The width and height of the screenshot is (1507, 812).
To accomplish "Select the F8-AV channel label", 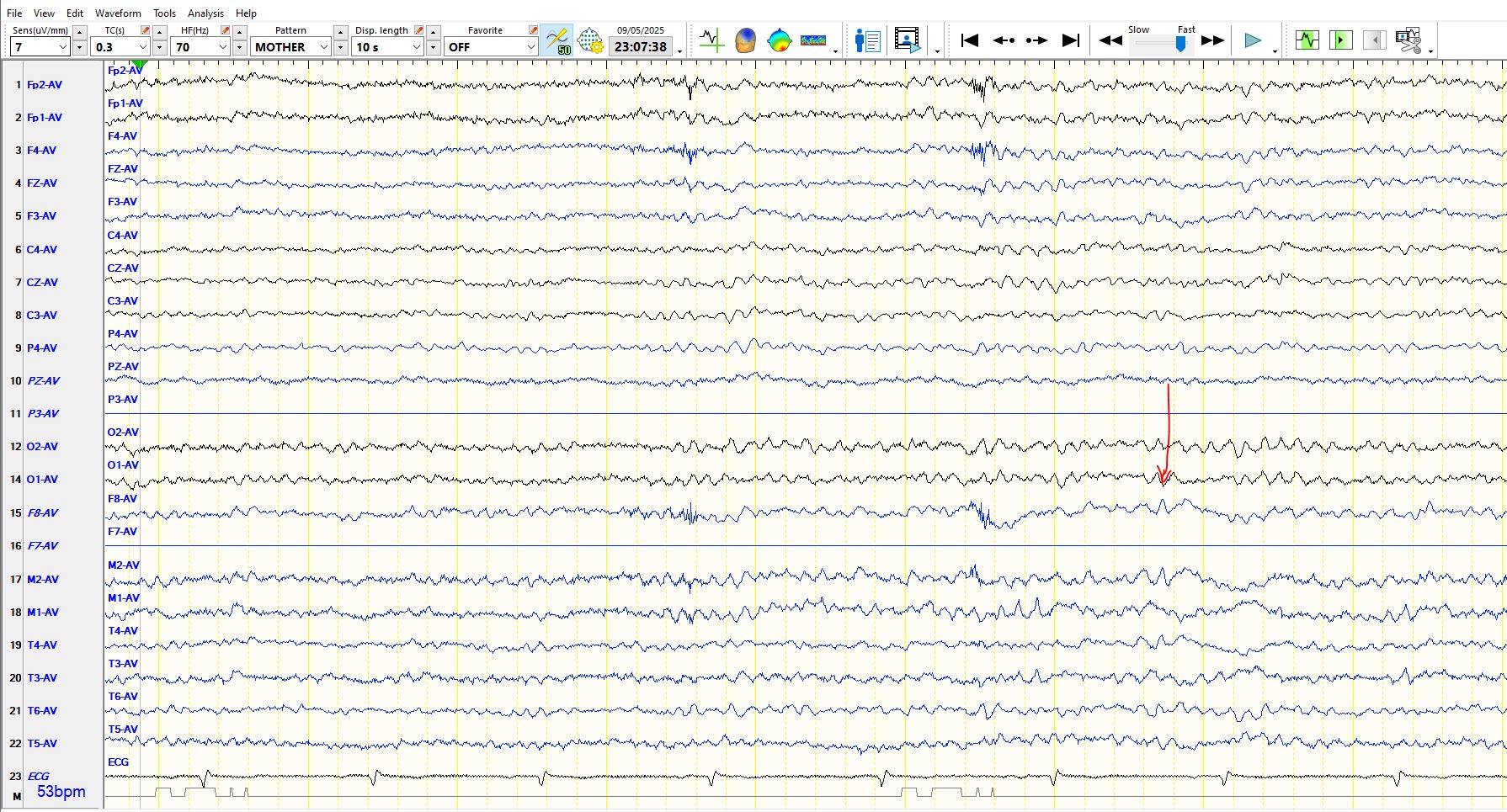I will point(42,512).
